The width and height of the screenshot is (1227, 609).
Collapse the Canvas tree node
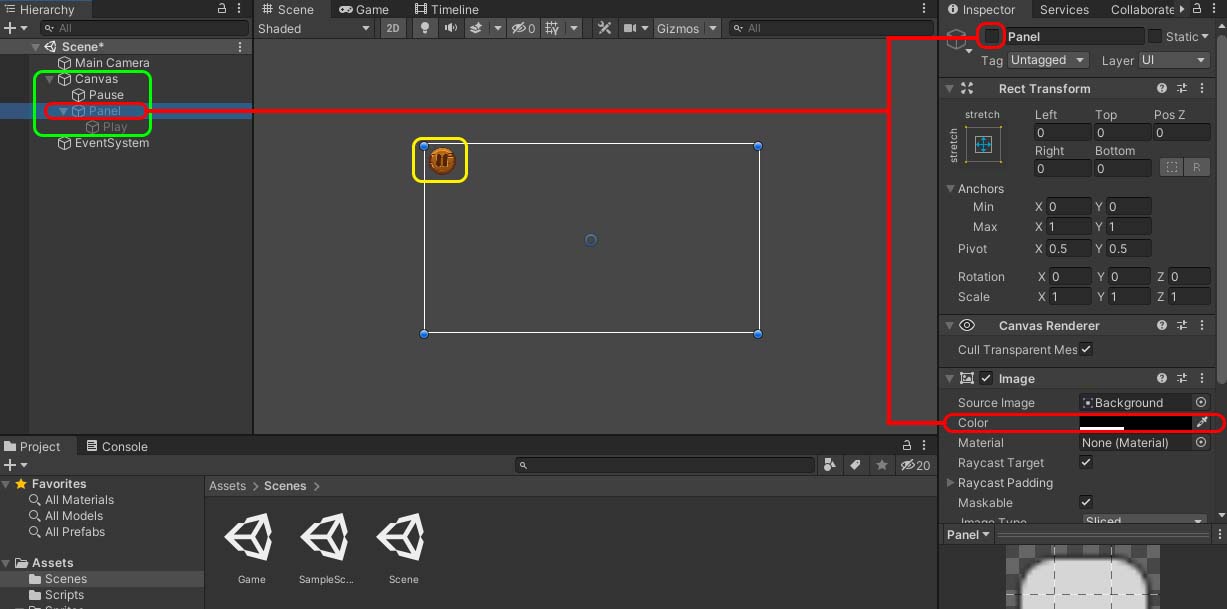(x=49, y=79)
